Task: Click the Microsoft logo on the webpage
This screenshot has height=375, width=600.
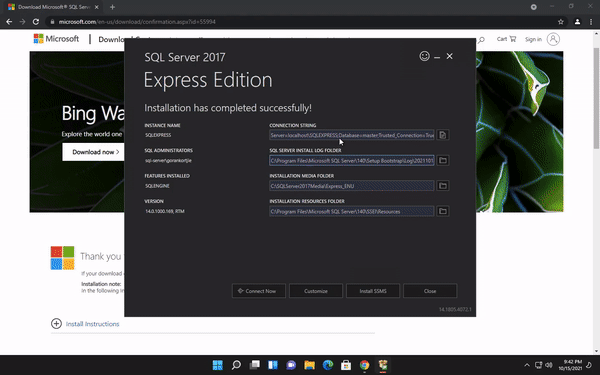Action: [56, 39]
